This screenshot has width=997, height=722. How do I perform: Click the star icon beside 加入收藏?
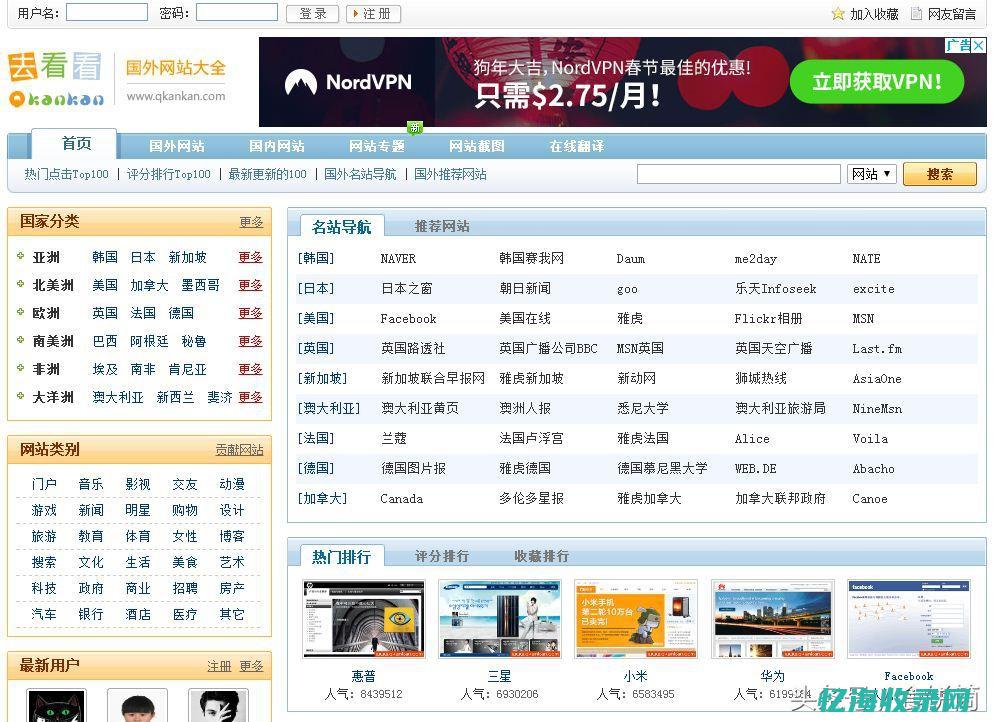[836, 14]
